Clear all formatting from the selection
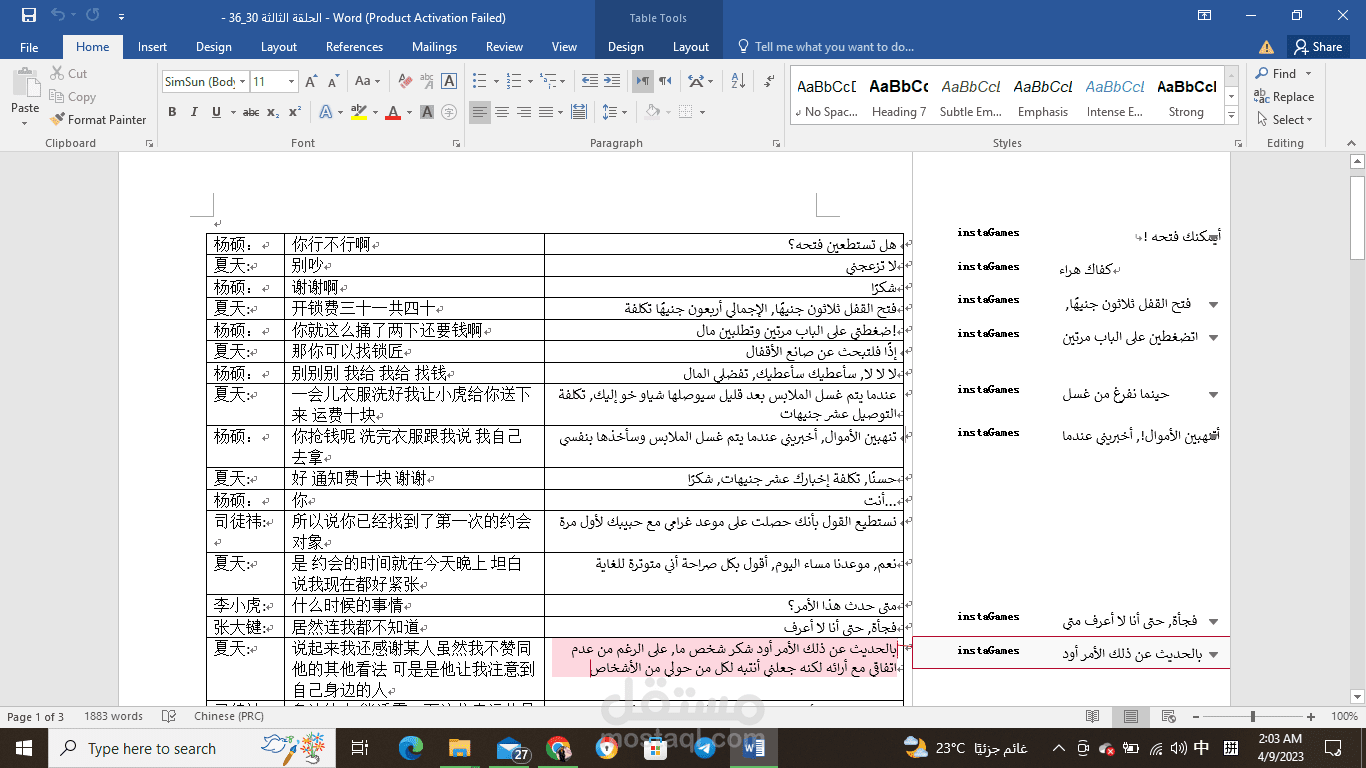The width and height of the screenshot is (1366, 768). point(404,82)
